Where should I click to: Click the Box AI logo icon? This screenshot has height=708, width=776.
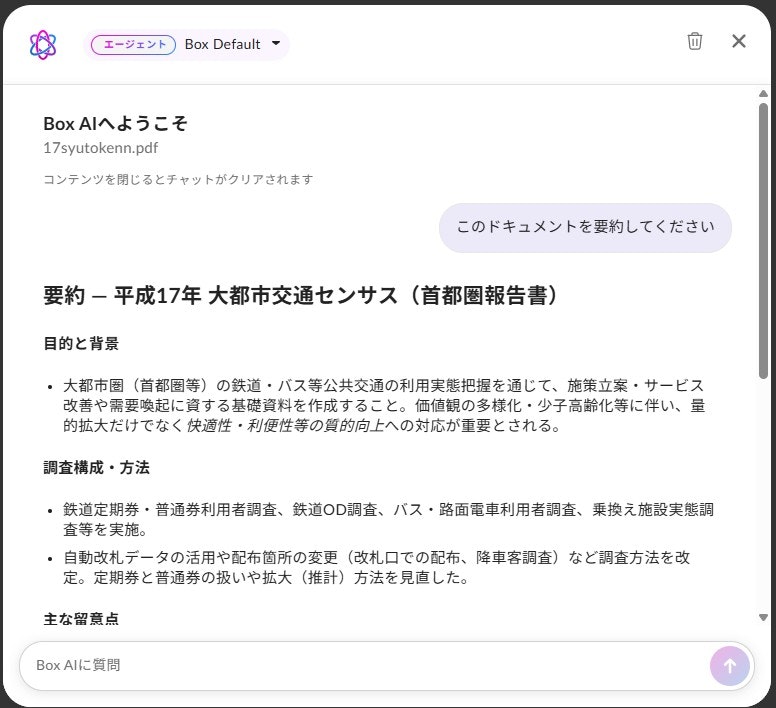click(x=43, y=45)
